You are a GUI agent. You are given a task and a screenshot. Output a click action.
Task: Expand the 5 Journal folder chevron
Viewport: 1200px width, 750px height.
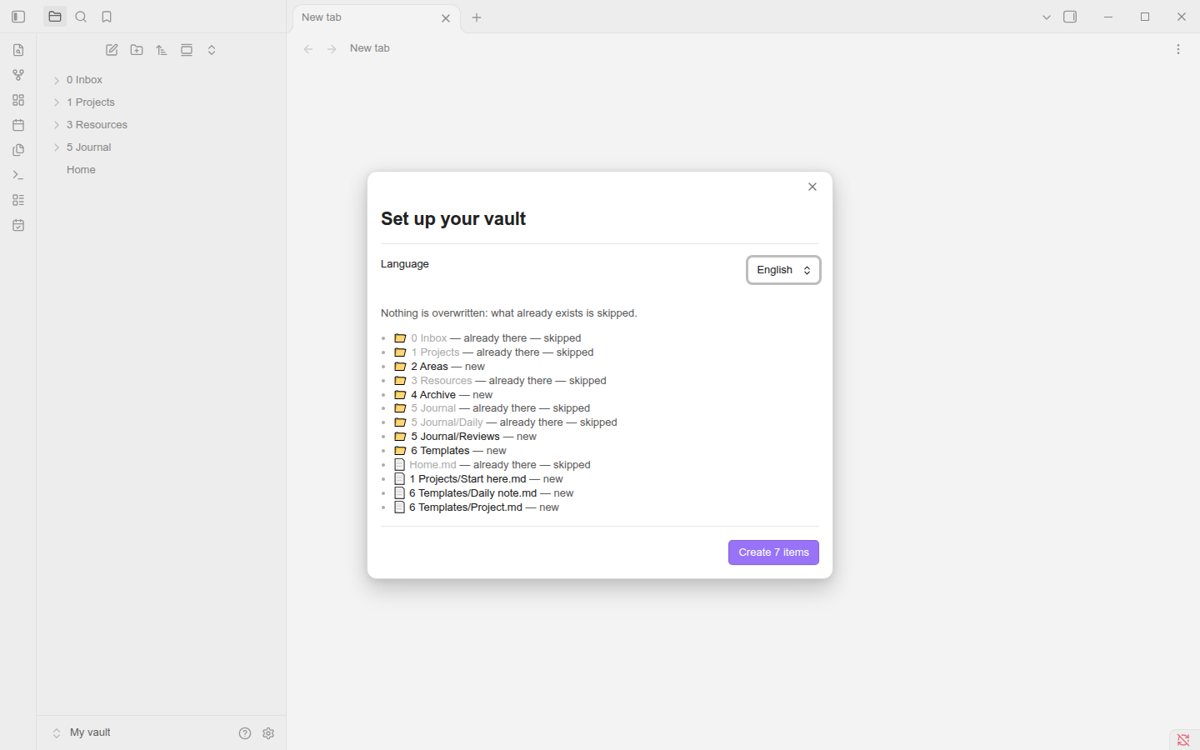click(x=56, y=148)
